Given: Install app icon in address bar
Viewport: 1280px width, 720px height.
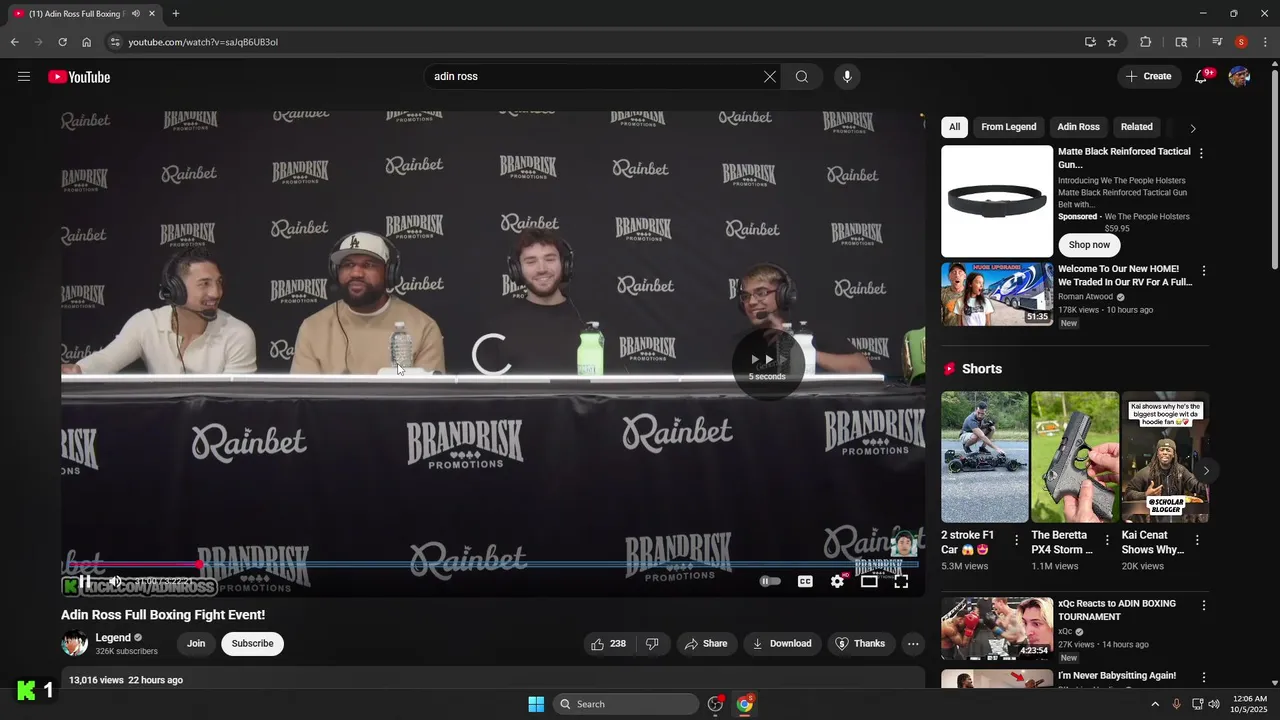Looking at the screenshot, I should click(x=1090, y=42).
